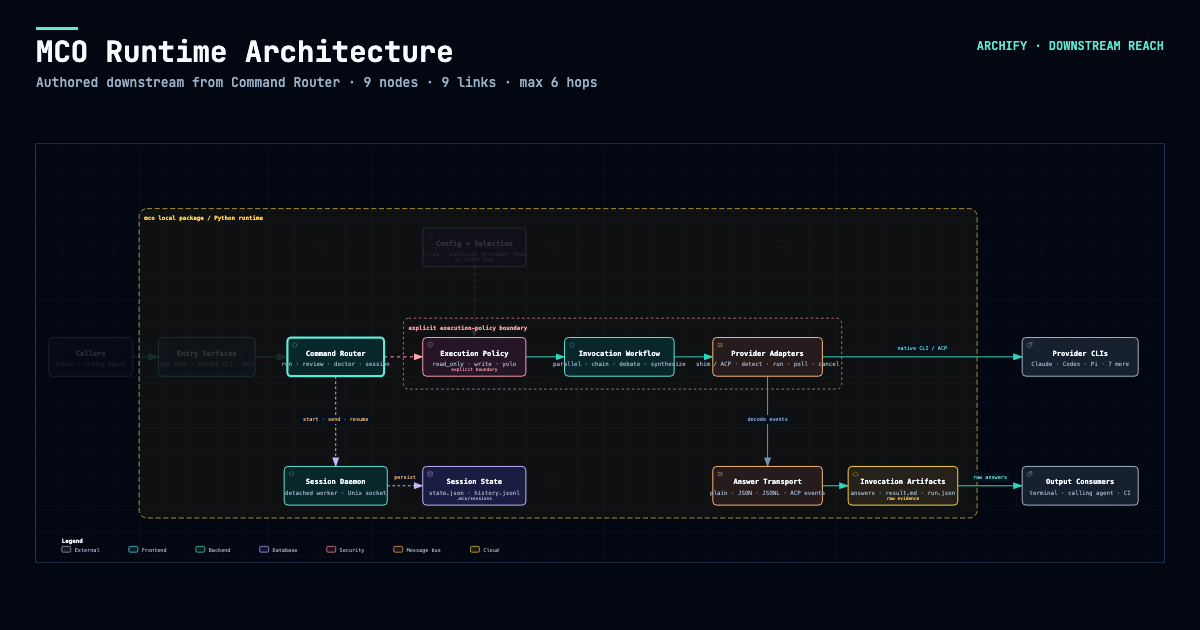This screenshot has width=1200, height=630.
Task: Click 'state.json · history.jsonl' text
Action: (474, 493)
